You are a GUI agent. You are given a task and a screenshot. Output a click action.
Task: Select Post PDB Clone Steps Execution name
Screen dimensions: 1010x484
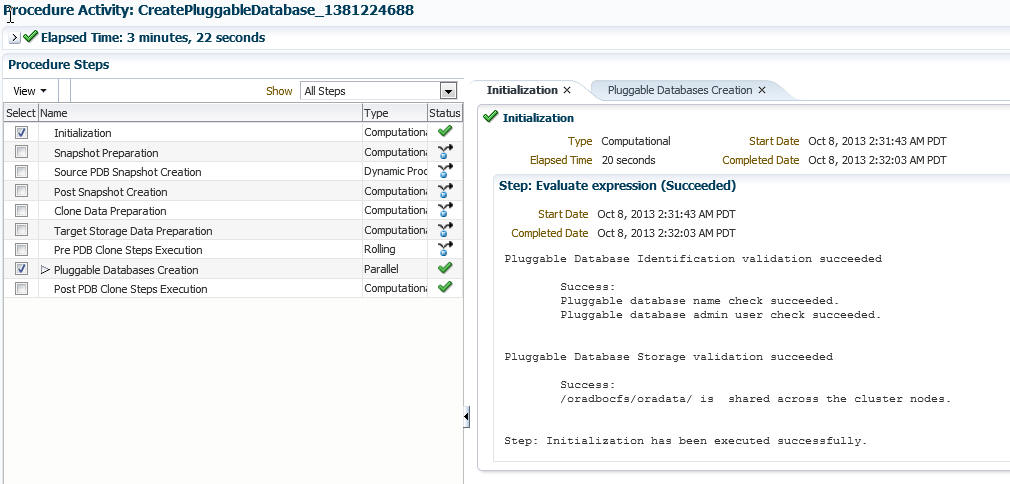[131, 289]
